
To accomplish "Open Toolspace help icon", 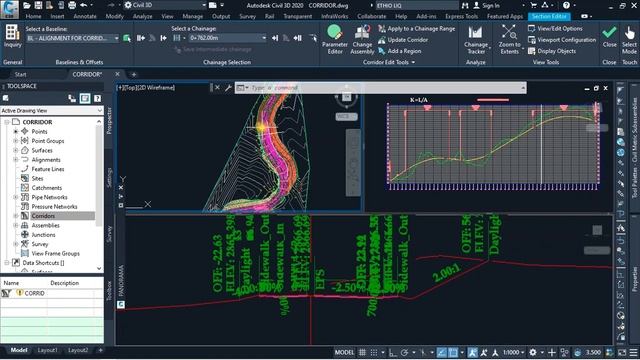I will click(97, 98).
